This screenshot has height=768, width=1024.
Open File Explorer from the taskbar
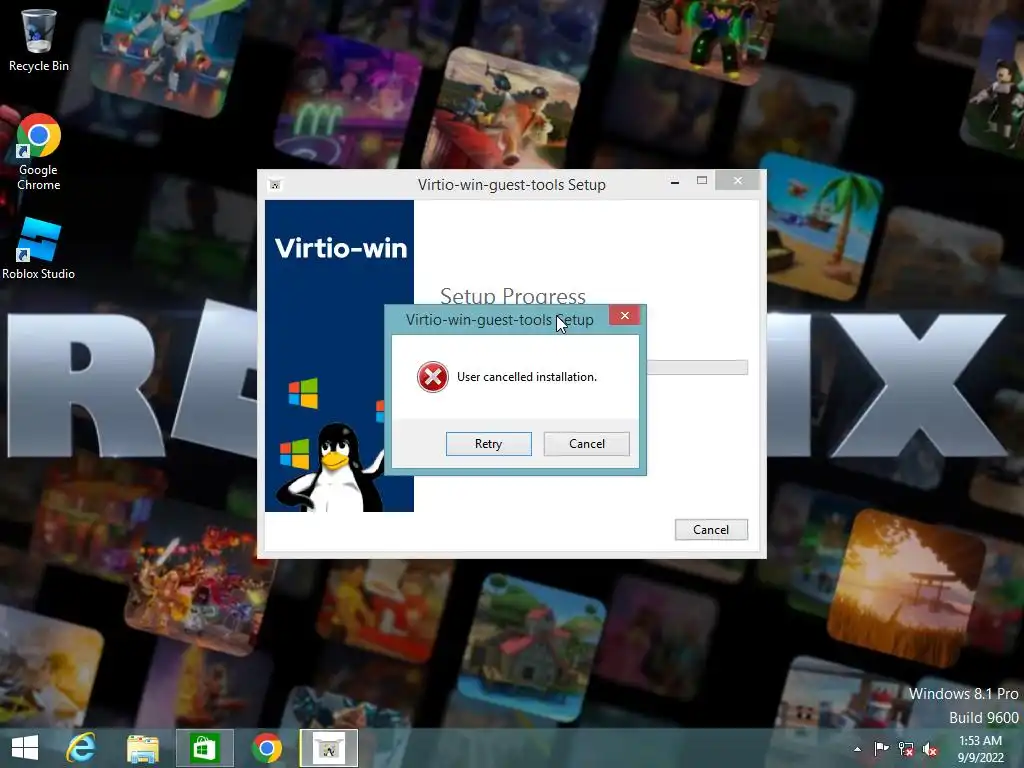pos(143,748)
